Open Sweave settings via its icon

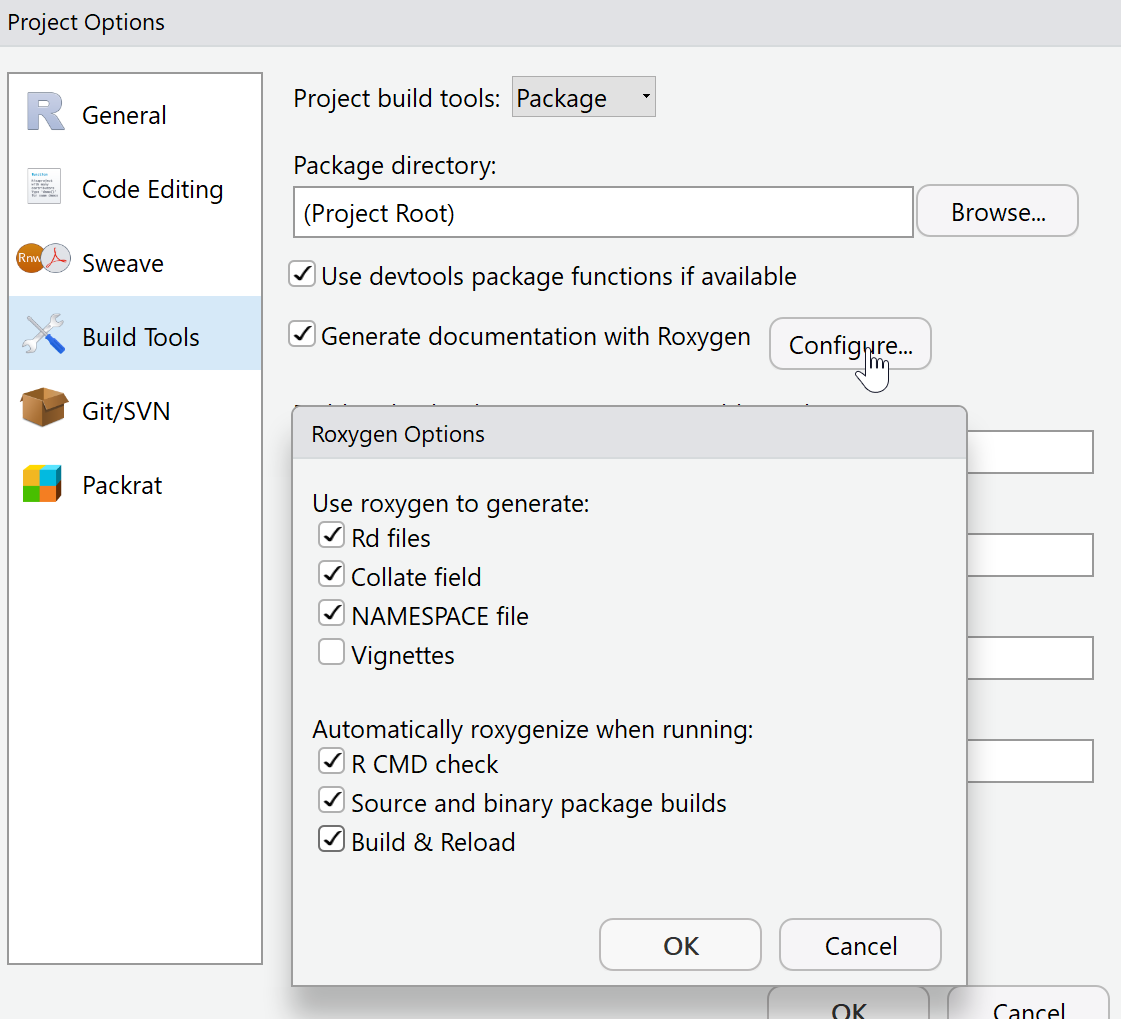pos(42,261)
